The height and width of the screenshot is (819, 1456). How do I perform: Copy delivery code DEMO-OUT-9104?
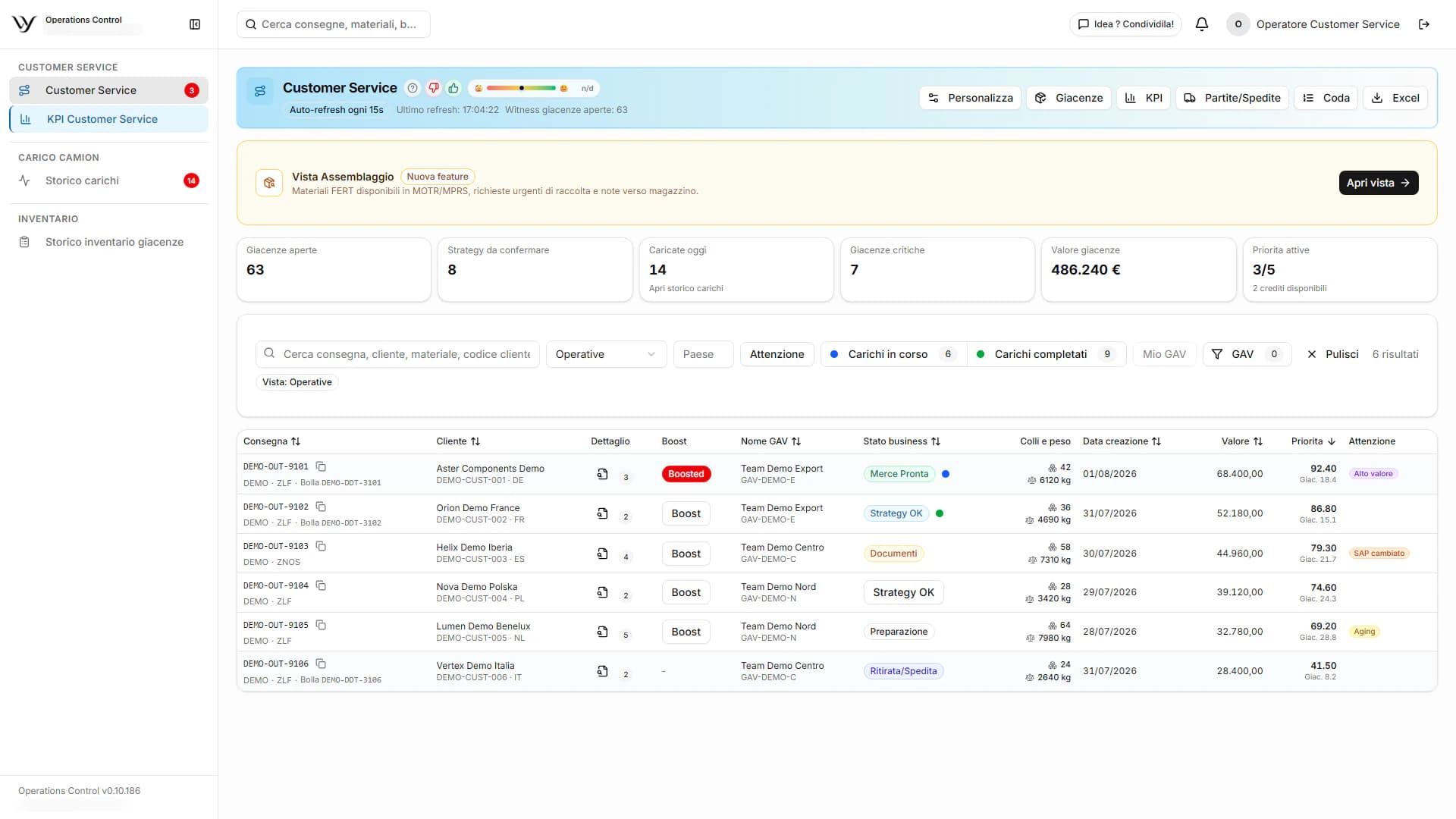pos(321,585)
